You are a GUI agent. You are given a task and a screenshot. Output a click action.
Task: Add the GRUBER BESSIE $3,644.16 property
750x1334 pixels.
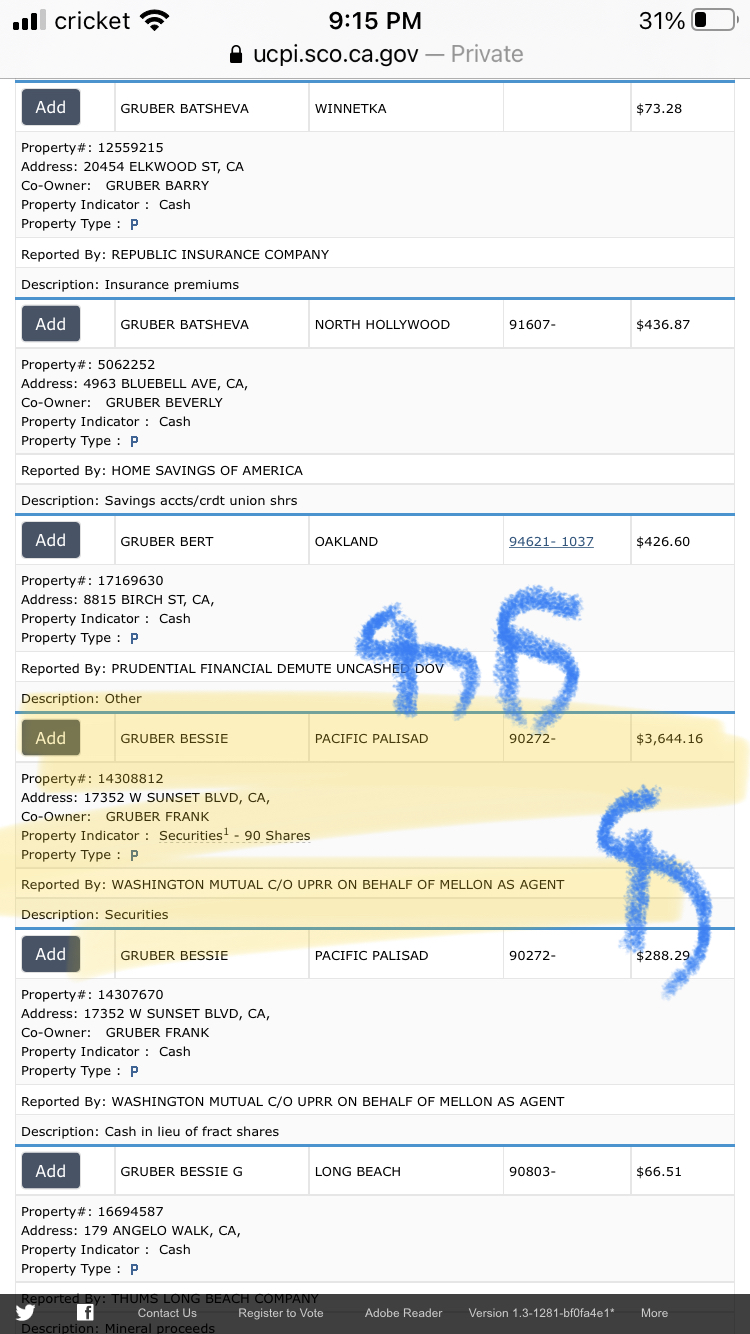[51, 738]
